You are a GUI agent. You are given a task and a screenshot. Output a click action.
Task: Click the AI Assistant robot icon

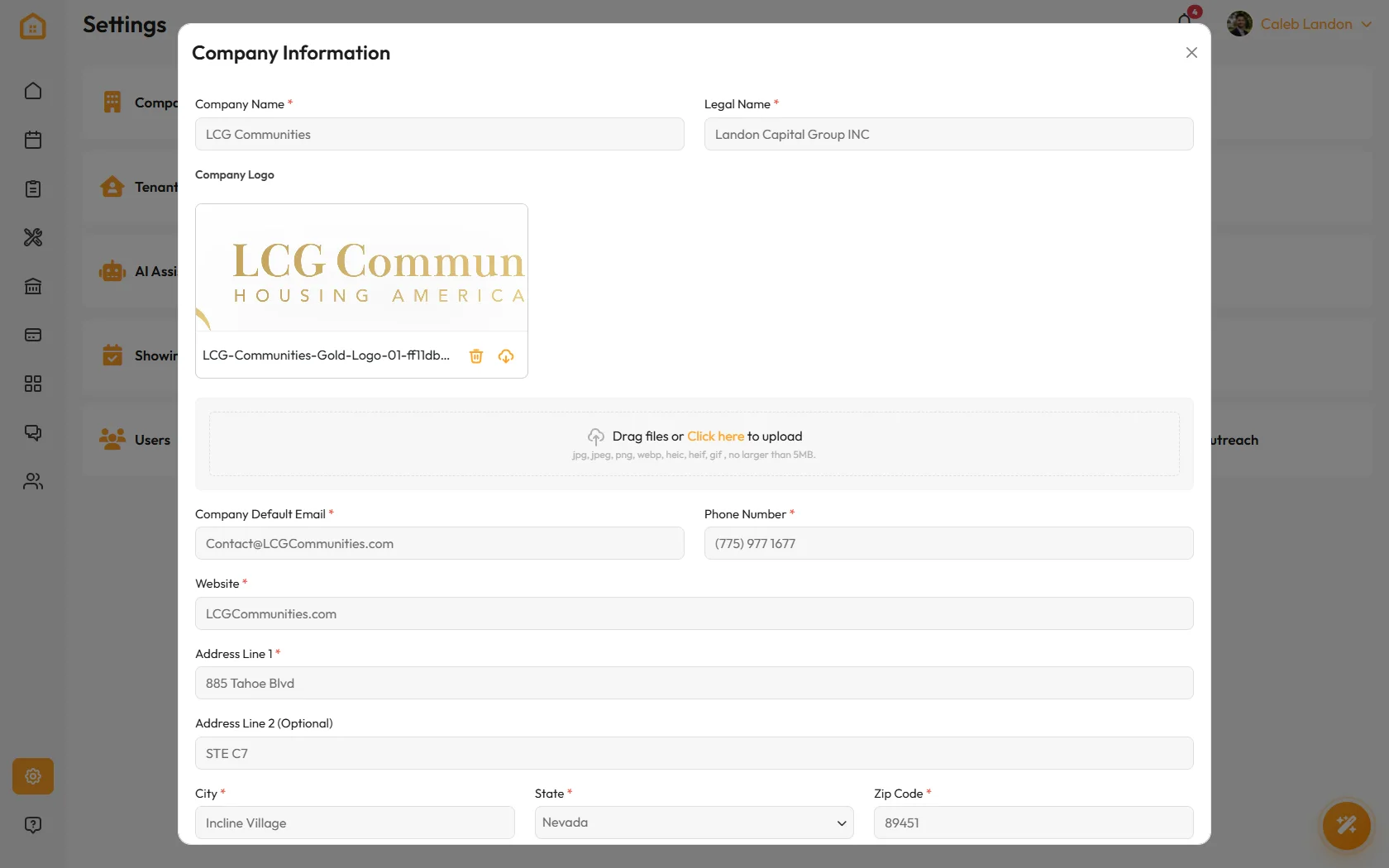point(112,271)
